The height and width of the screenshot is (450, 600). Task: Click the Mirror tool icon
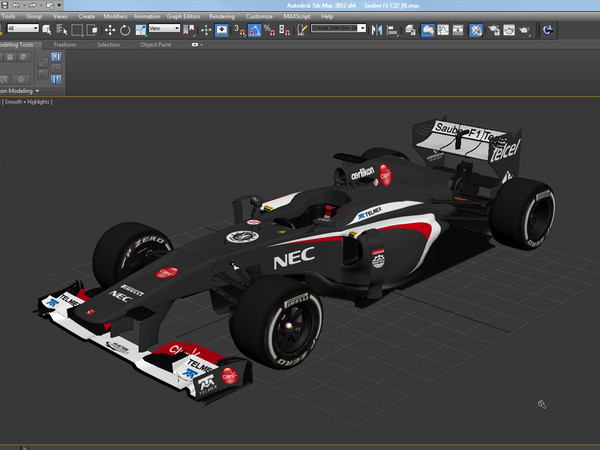pos(377,30)
